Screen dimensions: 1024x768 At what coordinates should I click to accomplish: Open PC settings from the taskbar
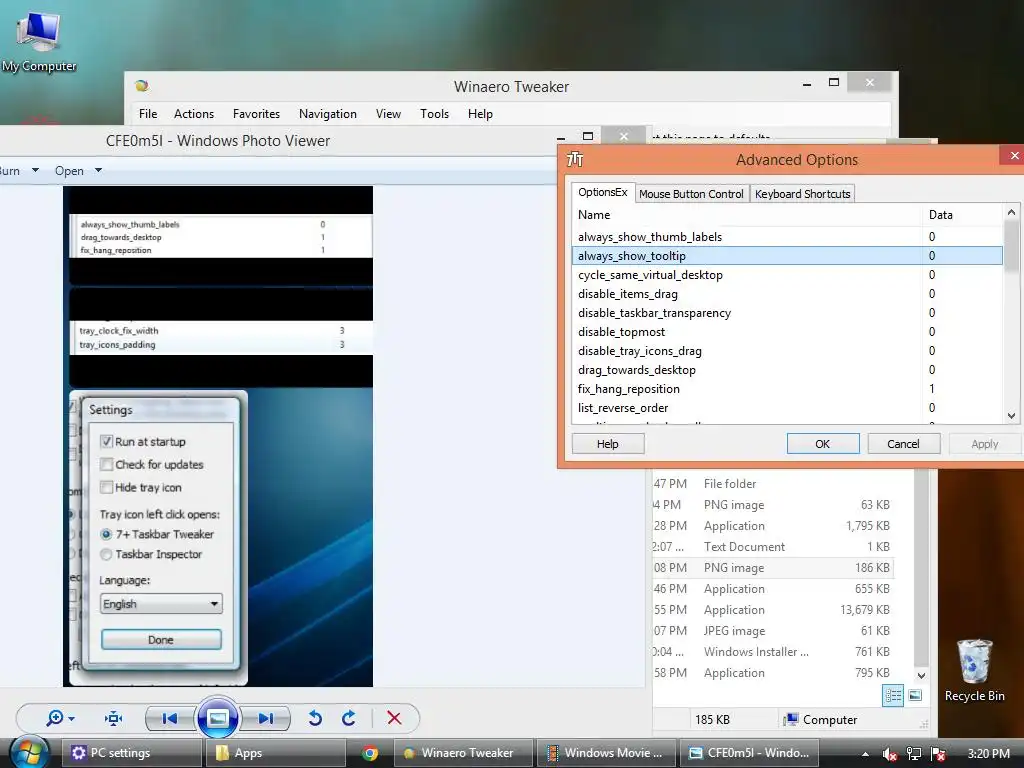132,753
